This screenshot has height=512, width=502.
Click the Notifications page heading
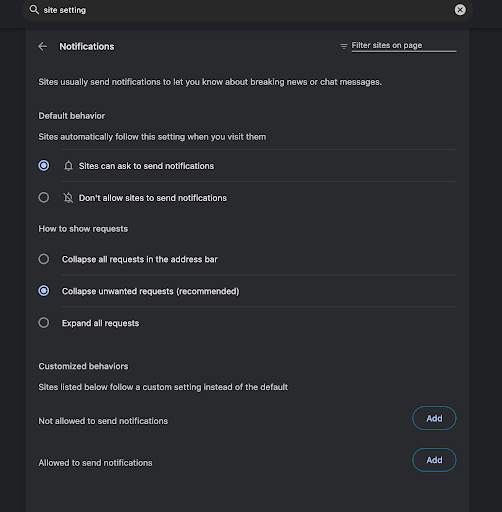point(87,46)
